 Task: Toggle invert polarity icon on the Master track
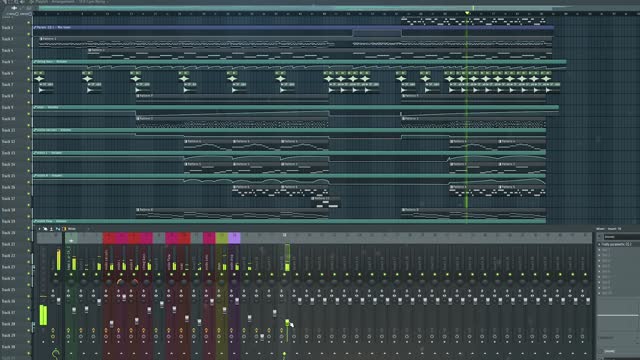click(53, 291)
